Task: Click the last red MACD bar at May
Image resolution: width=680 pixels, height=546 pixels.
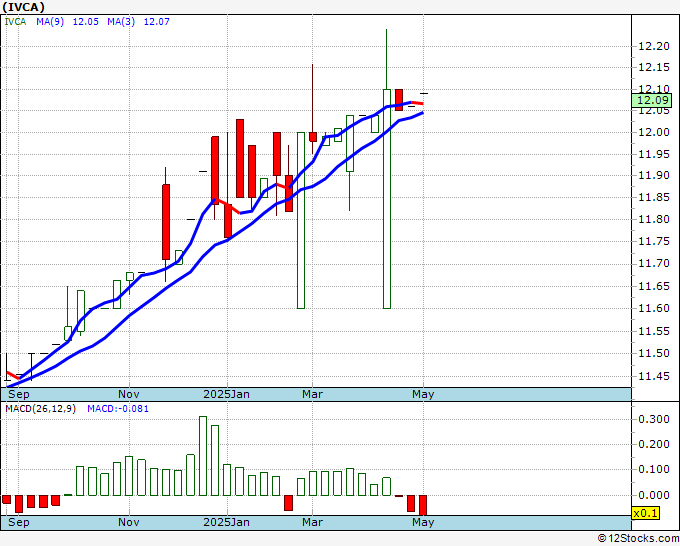Action: point(423,505)
